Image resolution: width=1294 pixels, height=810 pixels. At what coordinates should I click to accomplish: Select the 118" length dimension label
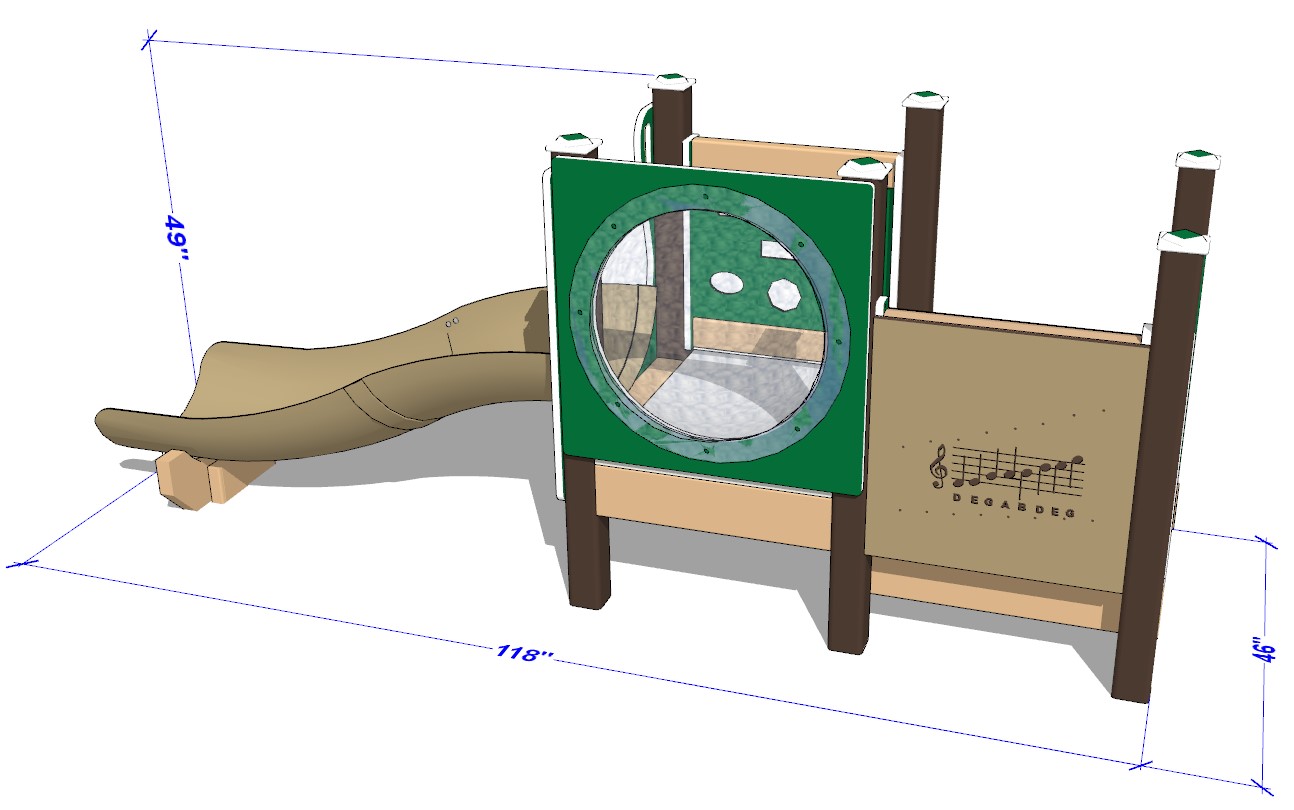coord(524,655)
